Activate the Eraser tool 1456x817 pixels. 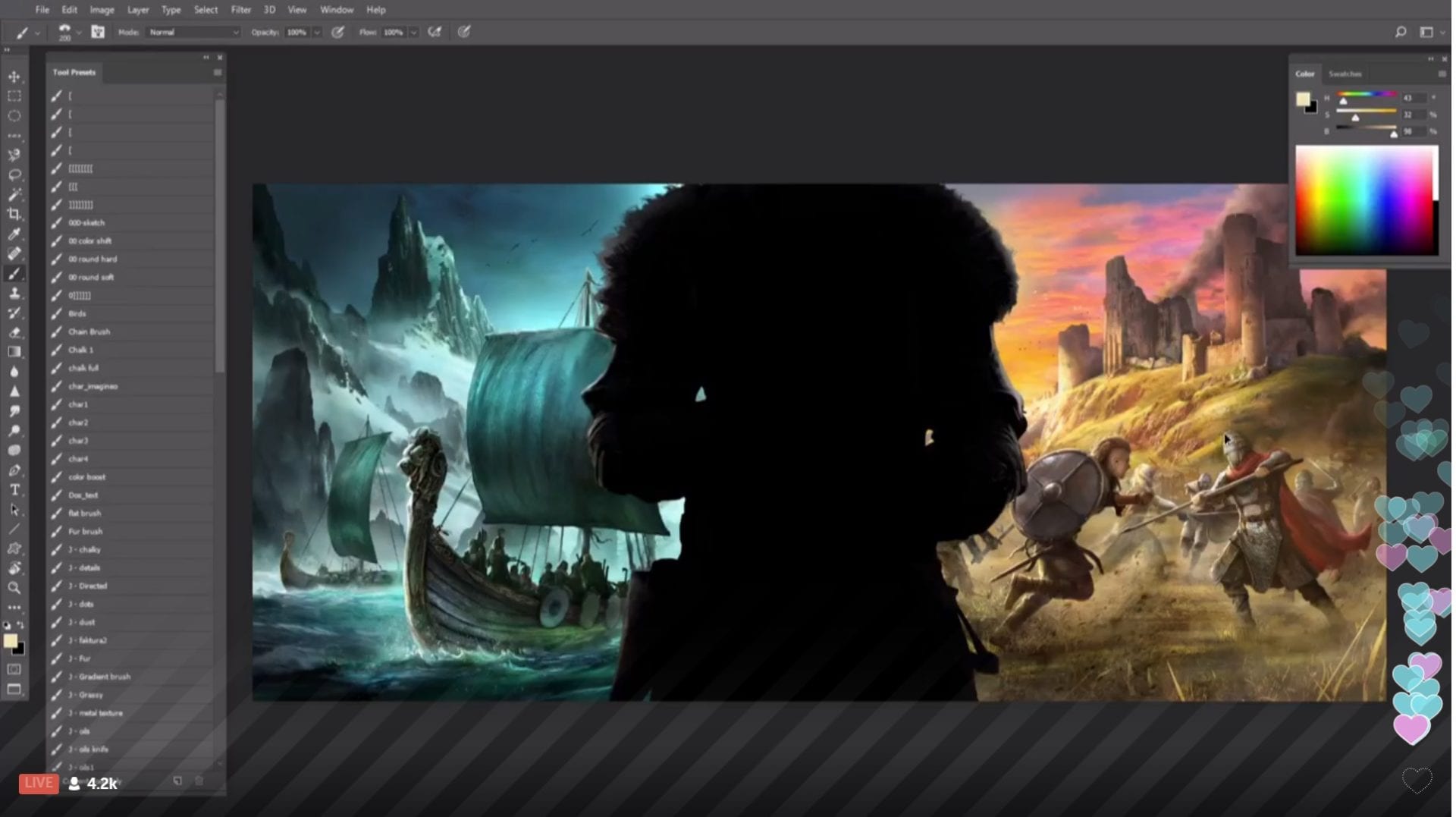point(14,333)
